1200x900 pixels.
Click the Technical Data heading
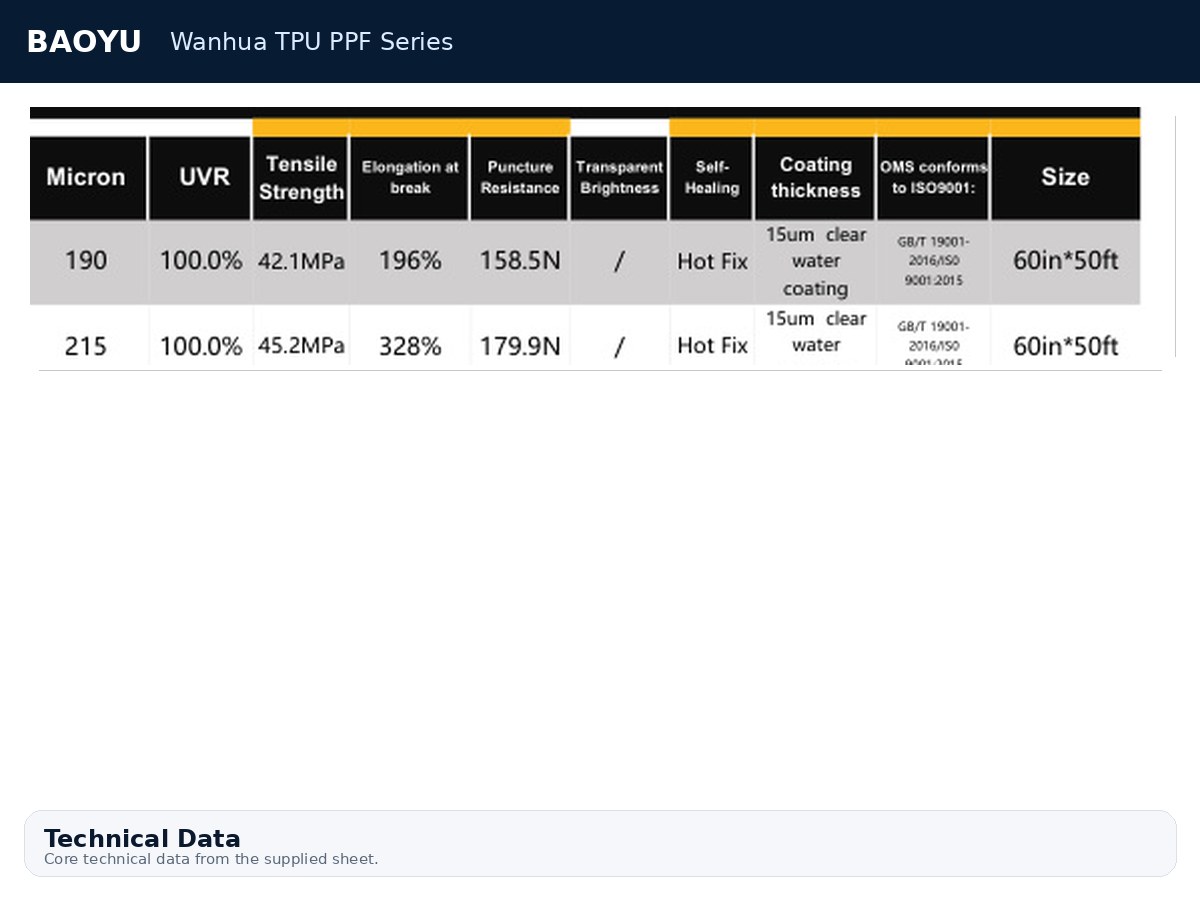tap(142, 838)
